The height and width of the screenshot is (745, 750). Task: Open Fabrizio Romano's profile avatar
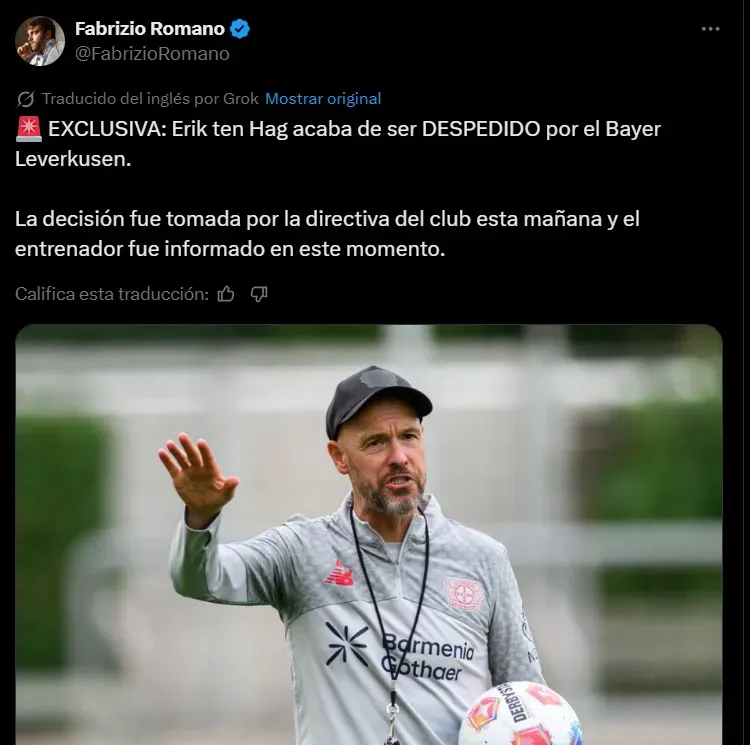coord(40,41)
